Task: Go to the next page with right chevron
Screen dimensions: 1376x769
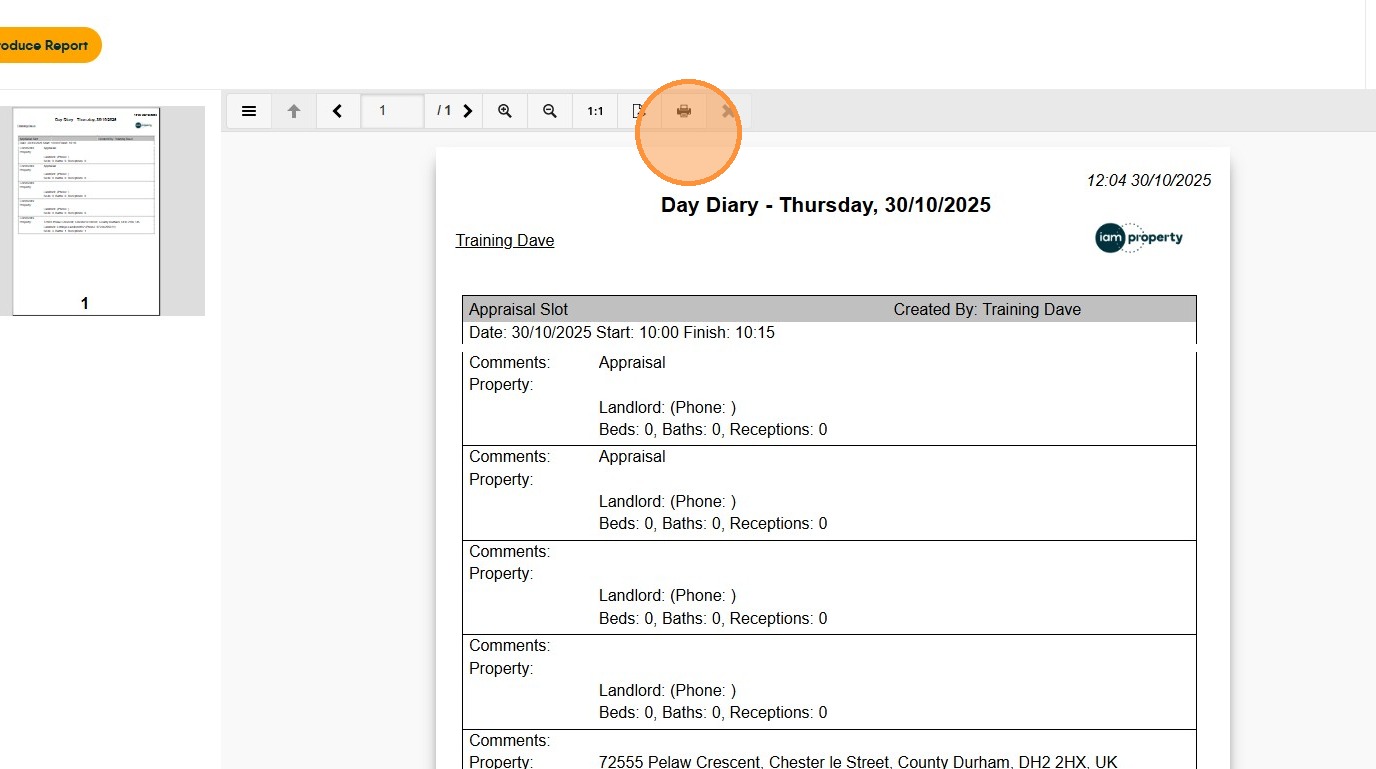Action: [467, 111]
